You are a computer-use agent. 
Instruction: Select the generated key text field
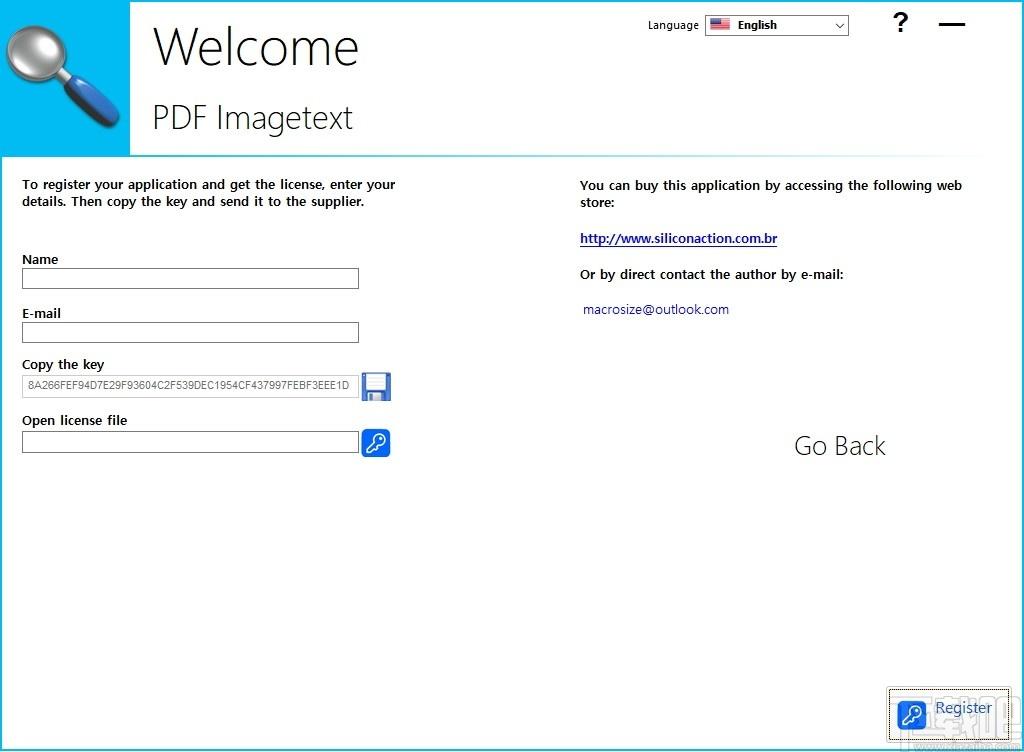190,386
